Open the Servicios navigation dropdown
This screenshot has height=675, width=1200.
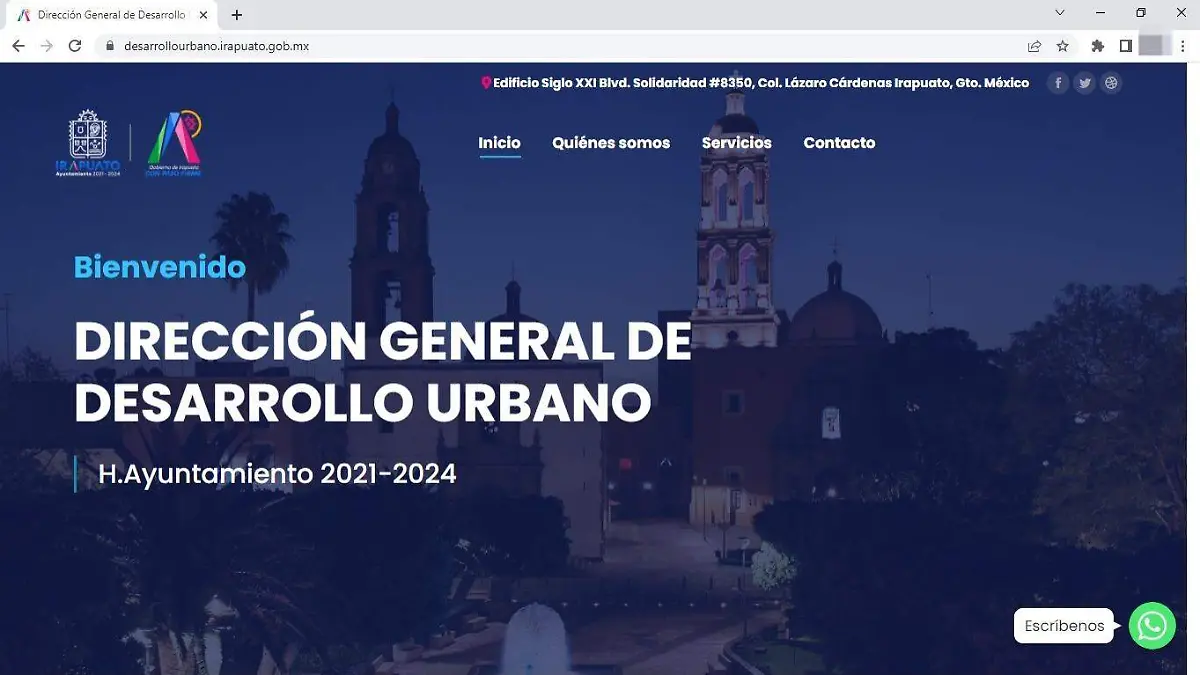point(736,143)
